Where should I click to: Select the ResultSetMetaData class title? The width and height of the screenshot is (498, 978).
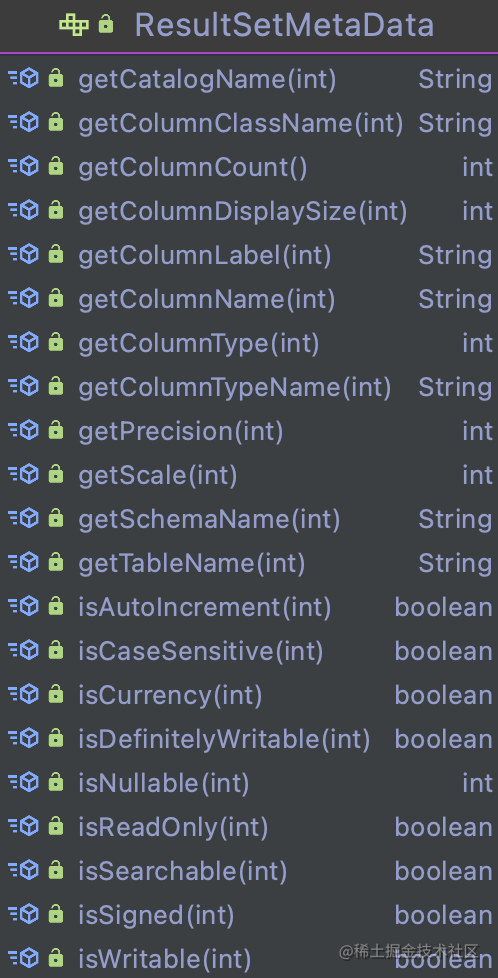tap(284, 25)
